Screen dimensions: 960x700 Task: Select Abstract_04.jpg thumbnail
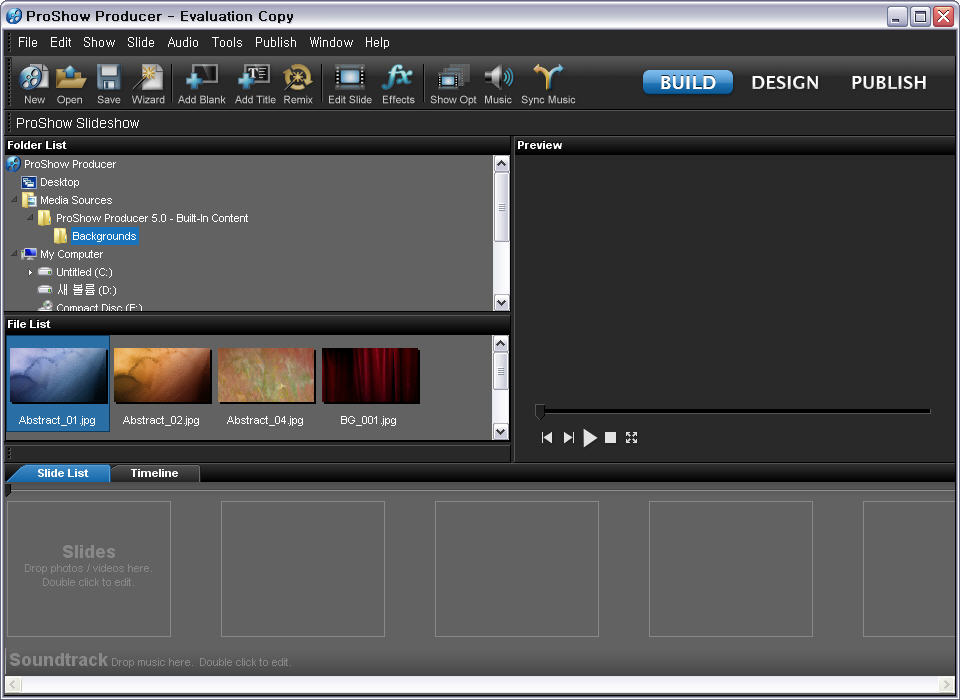pyautogui.click(x=266, y=383)
